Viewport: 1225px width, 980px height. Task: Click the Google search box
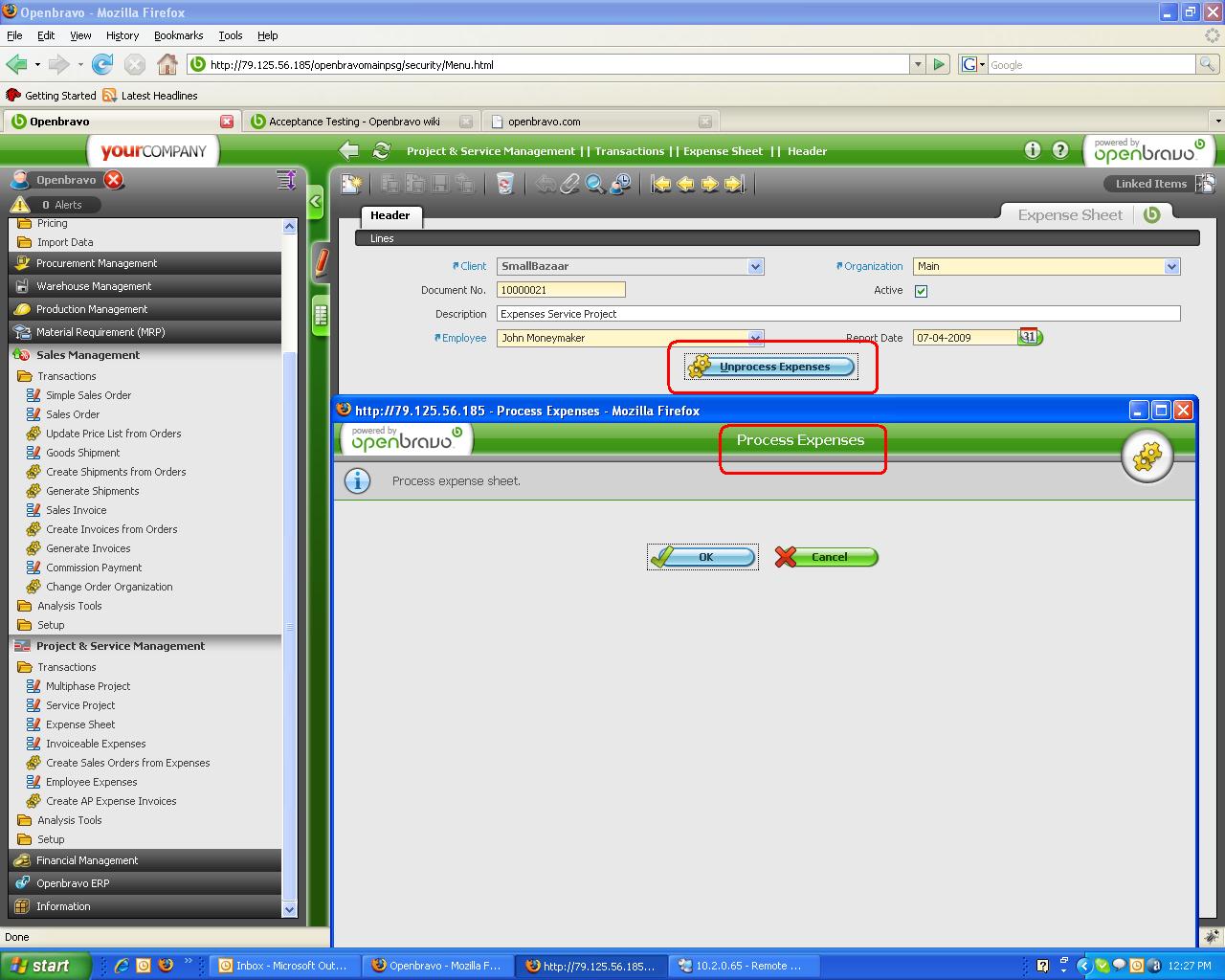click(x=1091, y=64)
